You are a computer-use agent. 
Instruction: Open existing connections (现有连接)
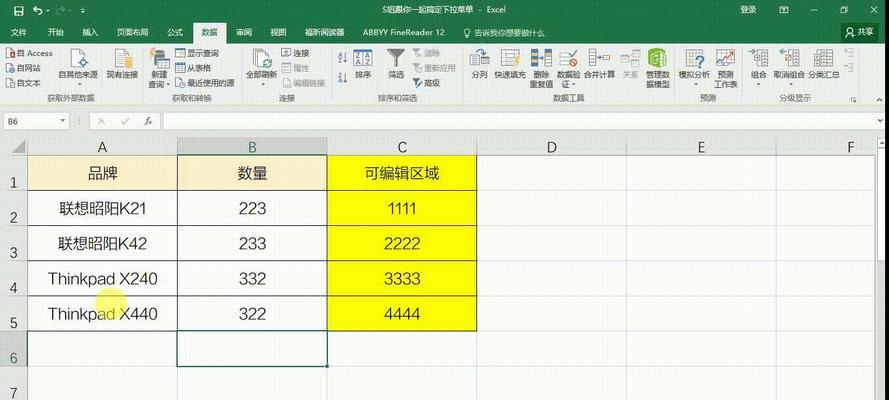pos(122,64)
